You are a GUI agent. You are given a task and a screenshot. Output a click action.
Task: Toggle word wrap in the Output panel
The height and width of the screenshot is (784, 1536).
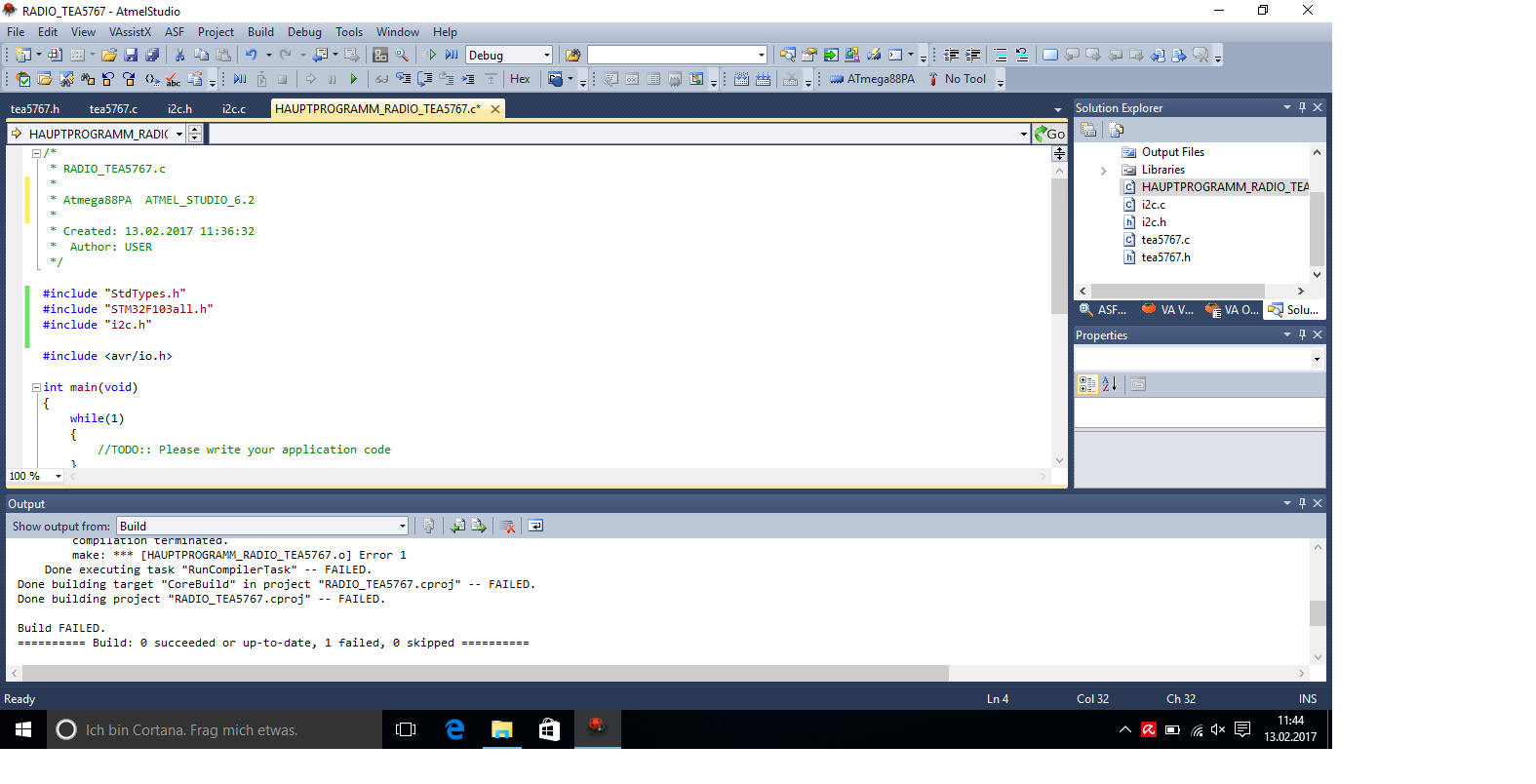point(535,526)
